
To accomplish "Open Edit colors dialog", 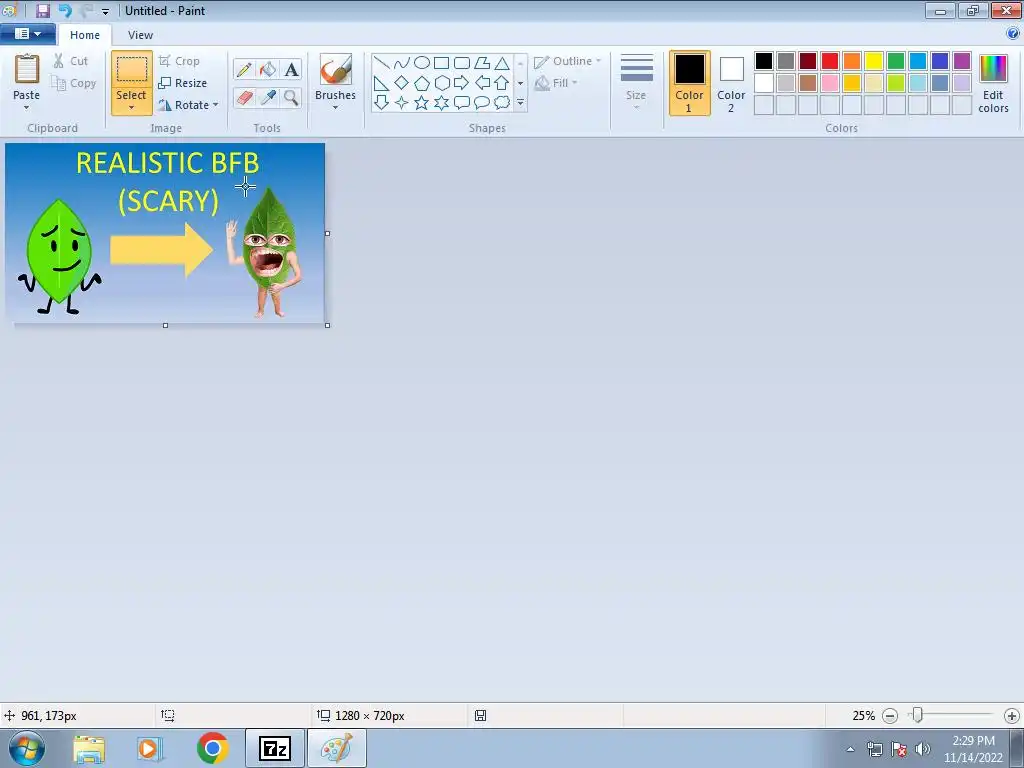I will [x=993, y=83].
